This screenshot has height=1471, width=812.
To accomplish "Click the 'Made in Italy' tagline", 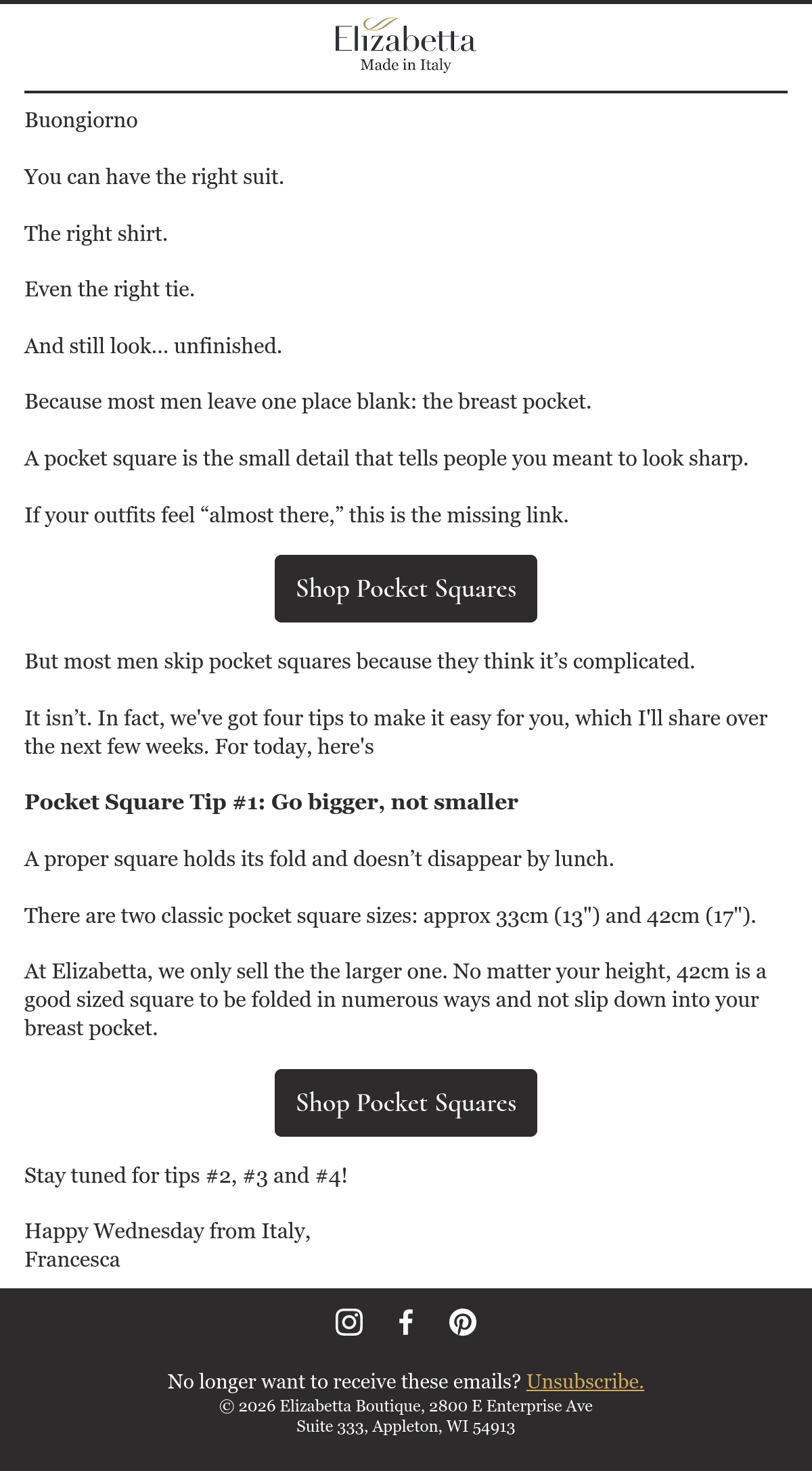I will [x=406, y=65].
